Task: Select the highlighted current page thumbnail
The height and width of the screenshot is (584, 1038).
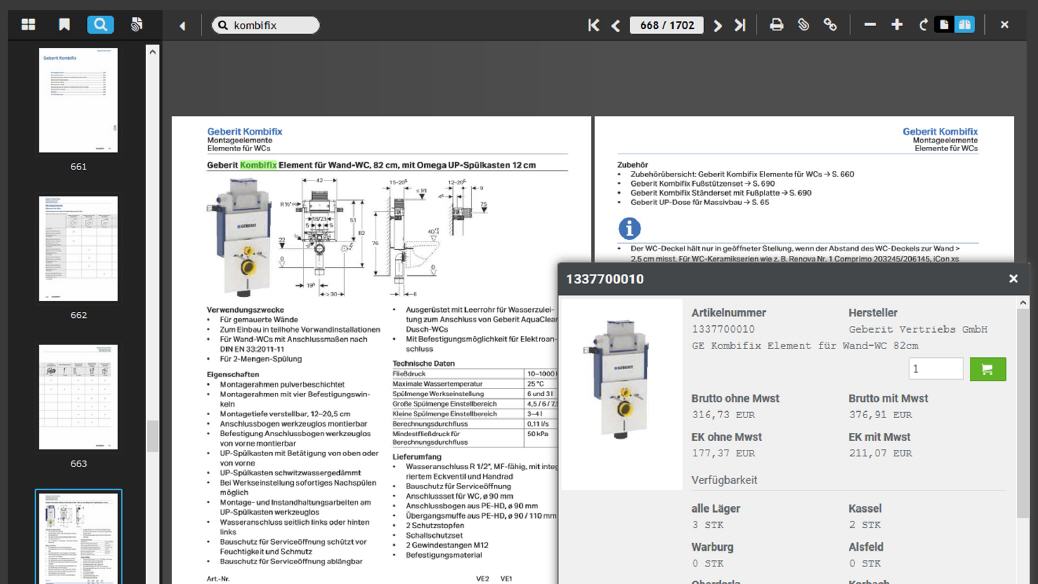Action: click(x=78, y=537)
